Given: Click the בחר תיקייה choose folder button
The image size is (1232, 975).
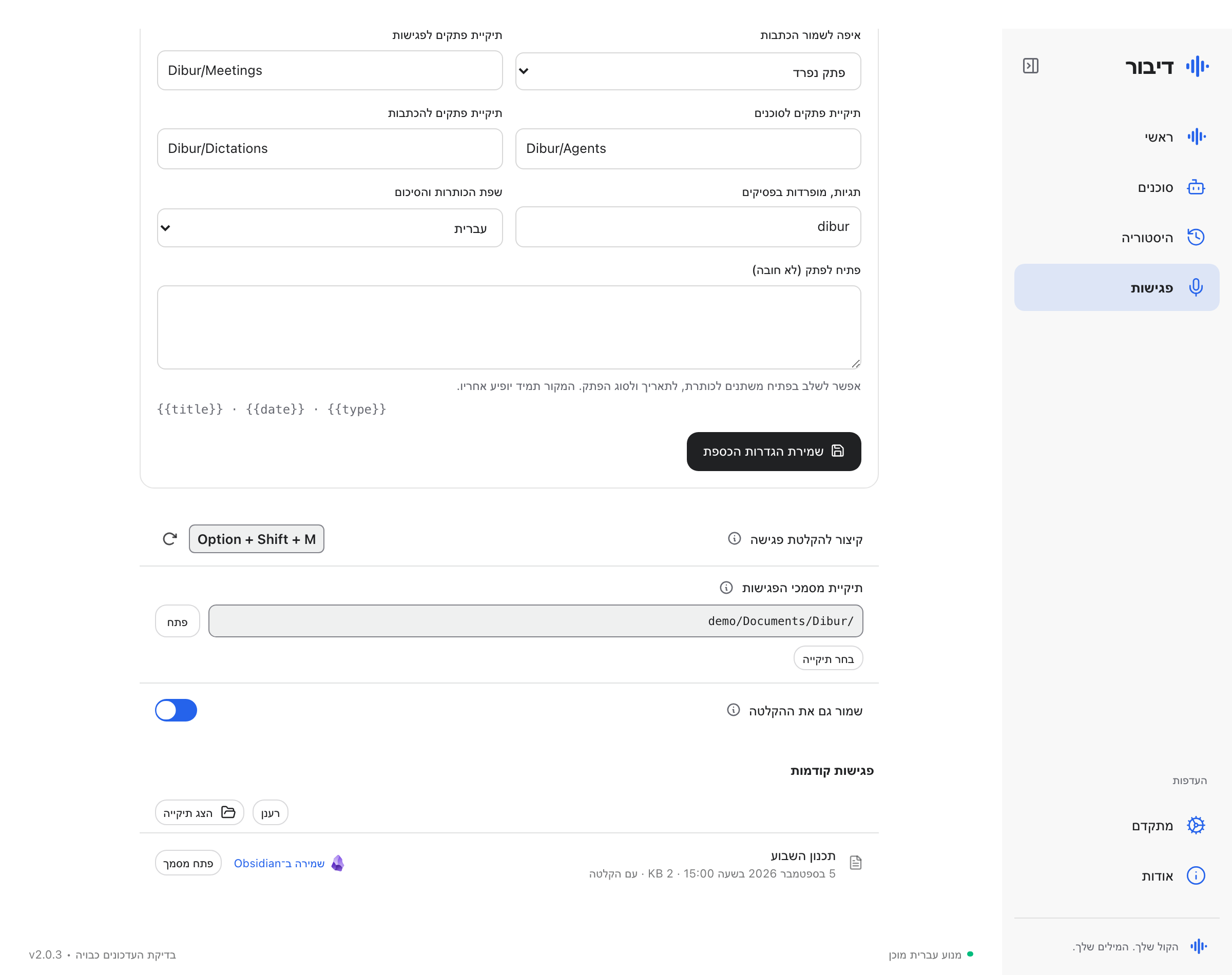Looking at the screenshot, I should tap(828, 659).
